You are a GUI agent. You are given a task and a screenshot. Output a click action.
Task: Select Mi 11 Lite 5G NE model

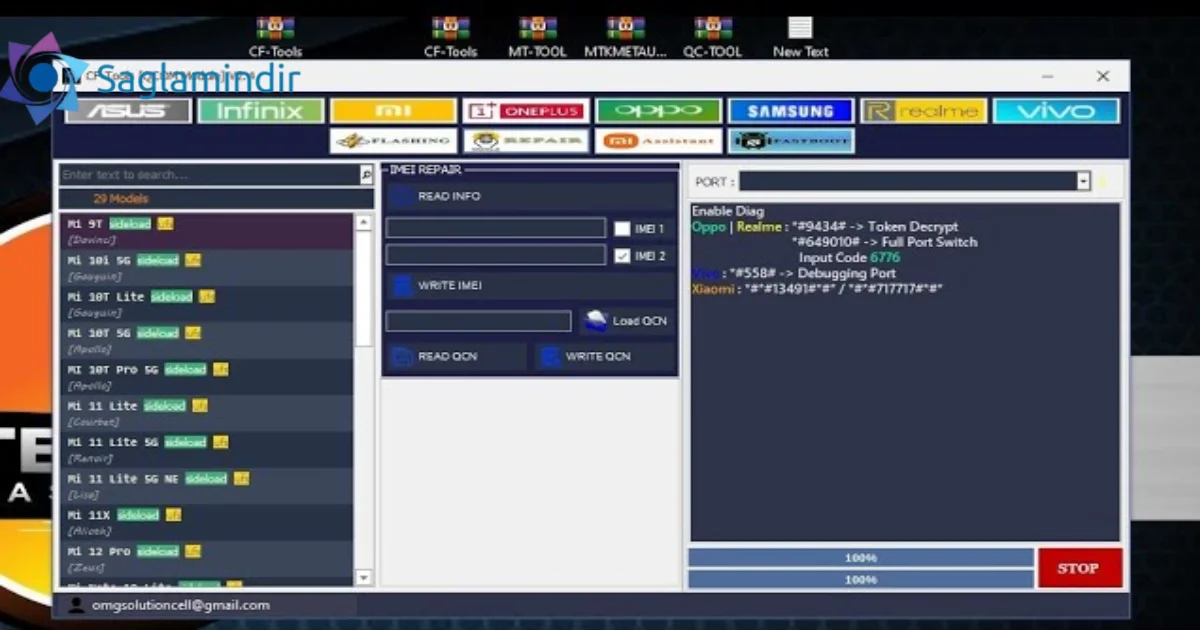[206, 486]
